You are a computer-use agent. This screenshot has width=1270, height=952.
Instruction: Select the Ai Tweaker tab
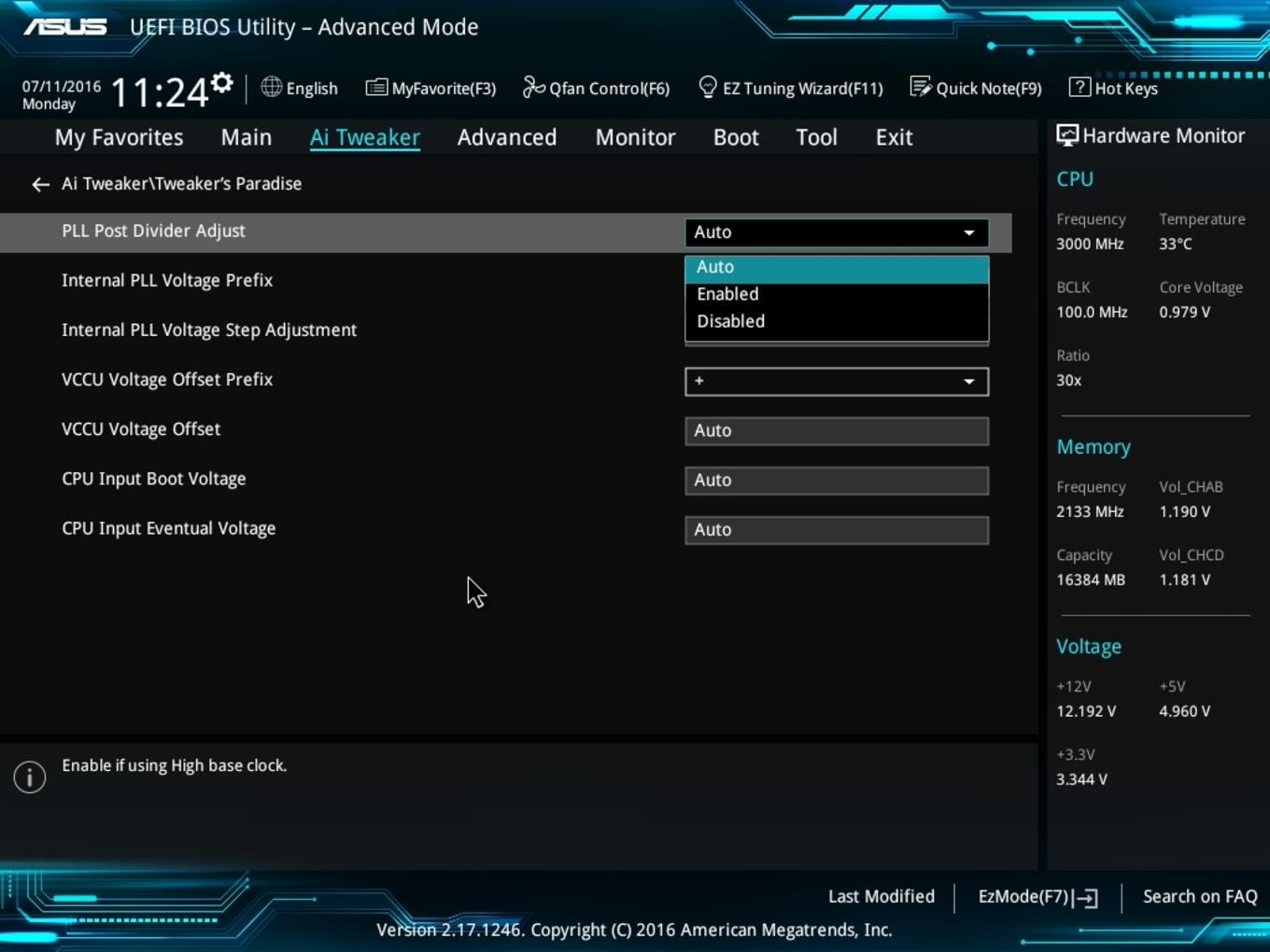coord(365,137)
